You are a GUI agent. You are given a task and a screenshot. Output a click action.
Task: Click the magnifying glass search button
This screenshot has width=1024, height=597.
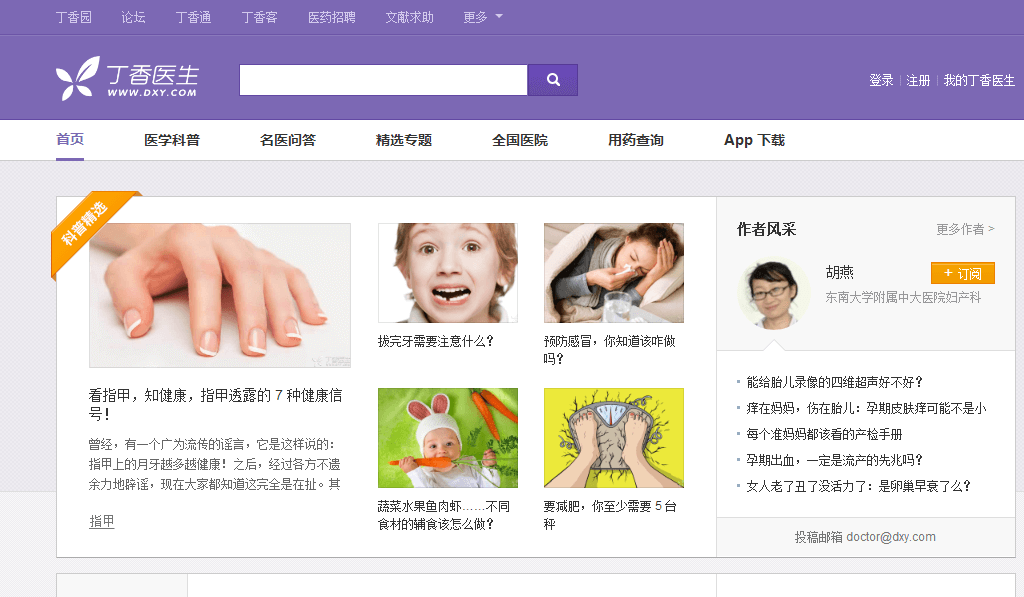point(553,80)
